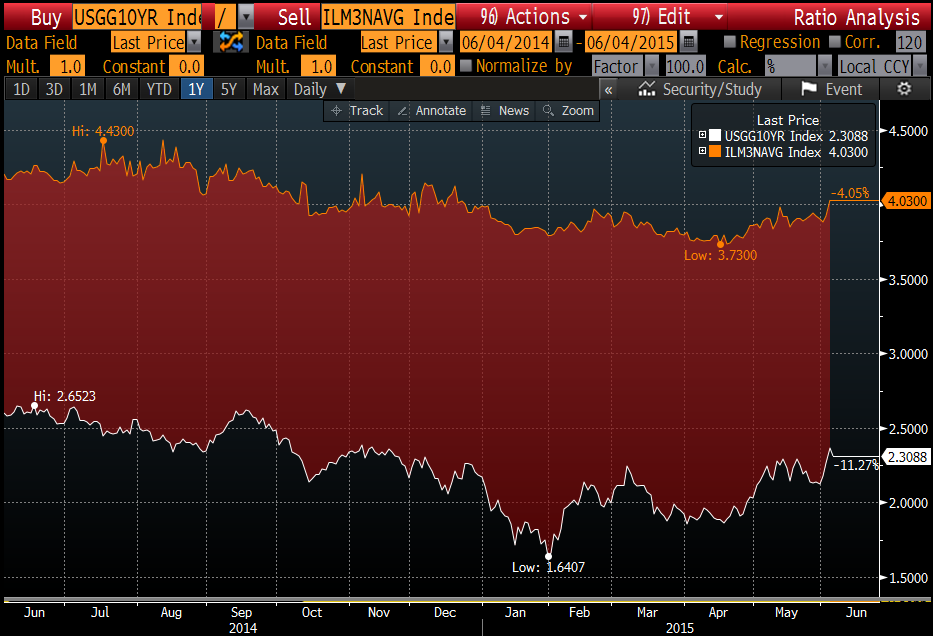This screenshot has height=636, width=933.
Task: Open the Event flag panel
Action: pyautogui.click(x=832, y=89)
